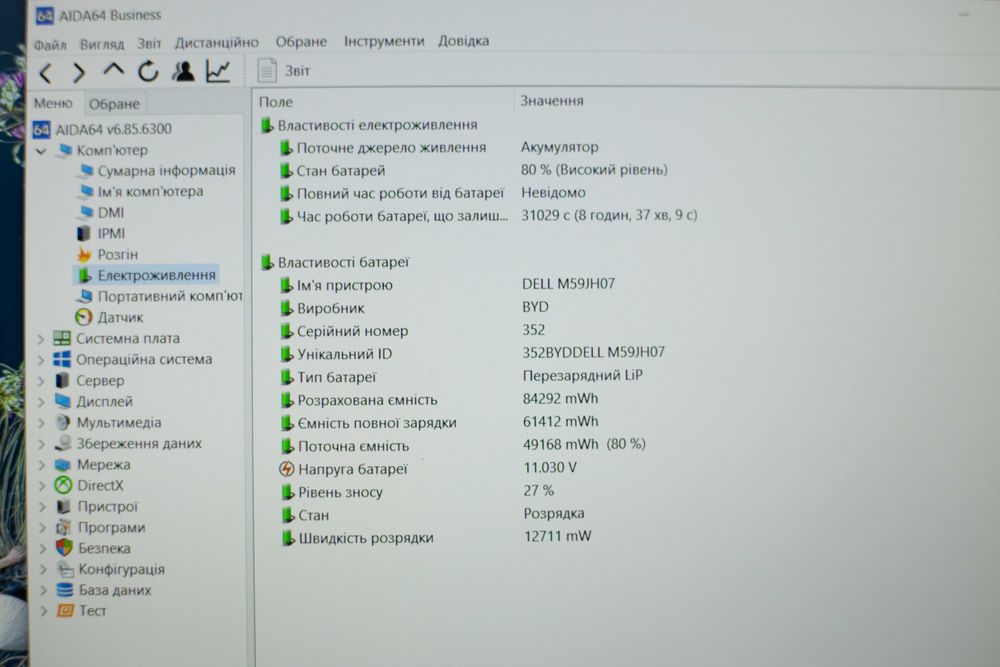Click the Тест benchmark icon
This screenshot has width=1000, height=667.
pyautogui.click(x=66, y=611)
